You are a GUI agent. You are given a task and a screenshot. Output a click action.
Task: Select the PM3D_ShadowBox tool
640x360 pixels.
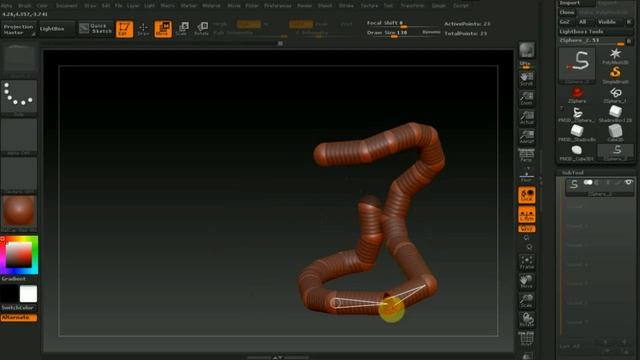577,133
